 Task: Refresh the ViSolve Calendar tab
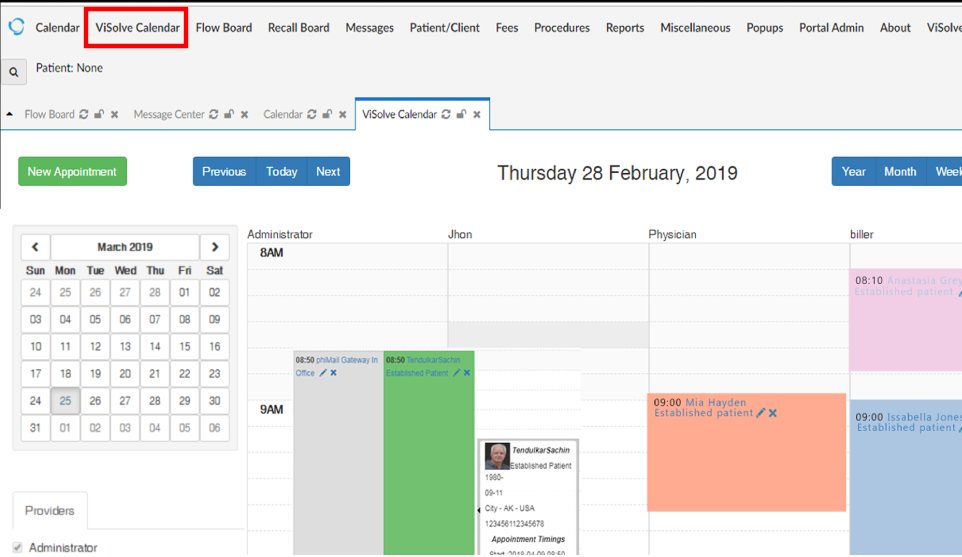coord(446,115)
